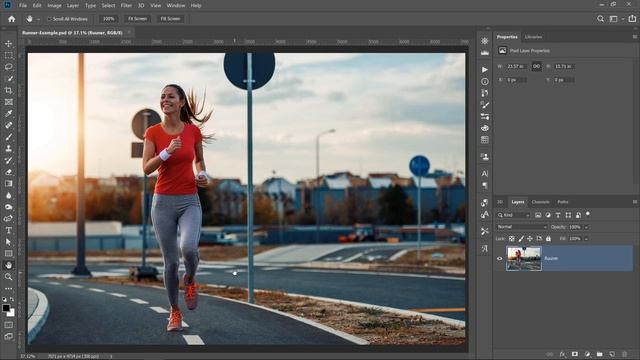The height and width of the screenshot is (360, 640).
Task: Select the Move tool
Action: [9, 44]
